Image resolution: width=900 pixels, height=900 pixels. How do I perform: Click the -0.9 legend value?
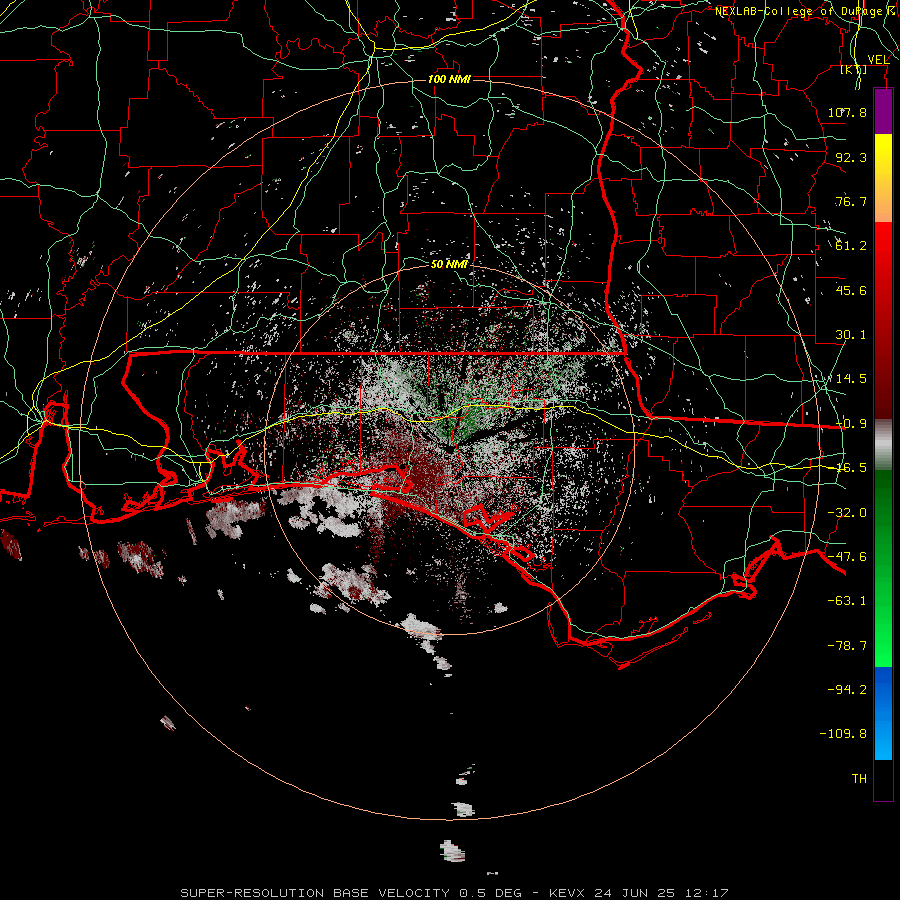pyautogui.click(x=851, y=424)
